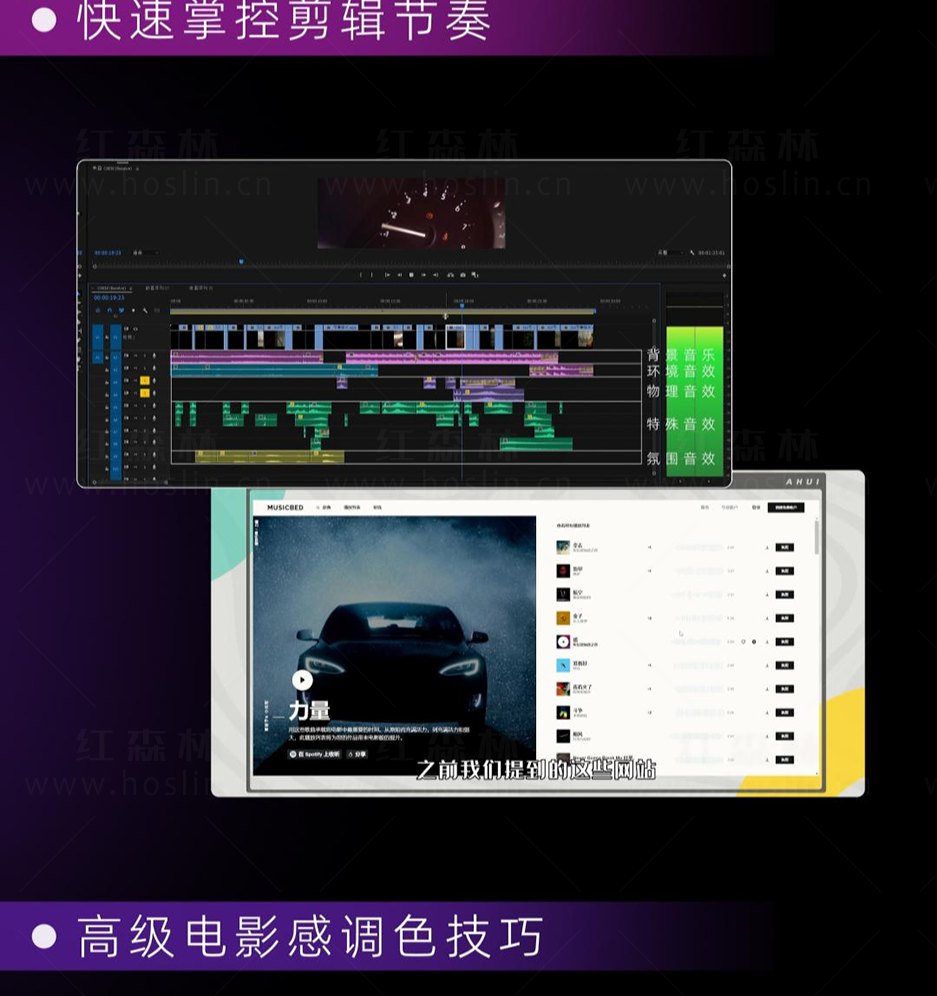Click the white disc fifth track thumbnail
This screenshot has height=996, width=937.
point(563,642)
